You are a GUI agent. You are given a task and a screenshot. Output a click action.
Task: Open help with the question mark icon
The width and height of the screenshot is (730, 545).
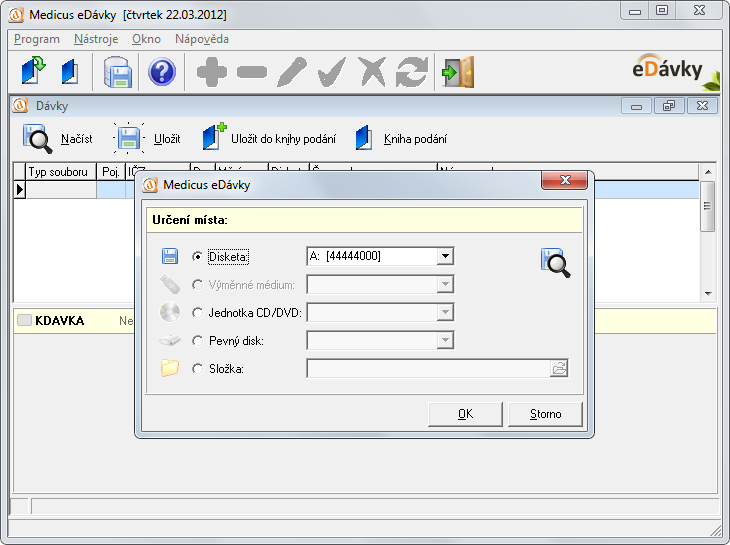pyautogui.click(x=162, y=72)
